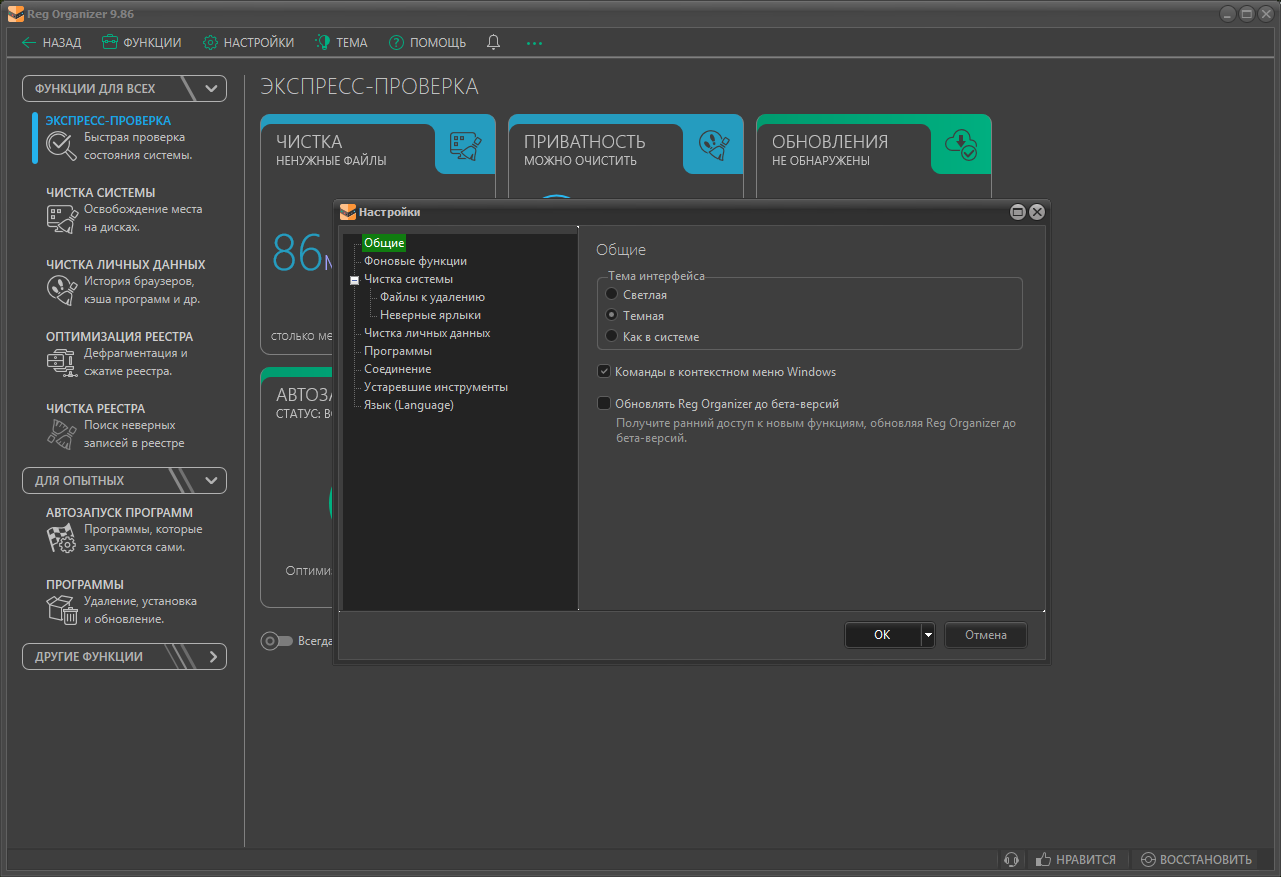The width and height of the screenshot is (1281, 877).
Task: Collapse the Чистка системы tree node
Action: [x=354, y=280]
